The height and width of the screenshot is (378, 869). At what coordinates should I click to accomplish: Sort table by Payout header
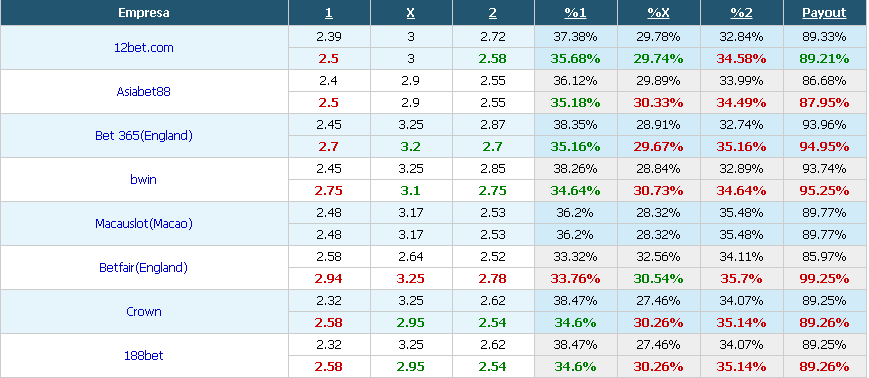pos(824,13)
